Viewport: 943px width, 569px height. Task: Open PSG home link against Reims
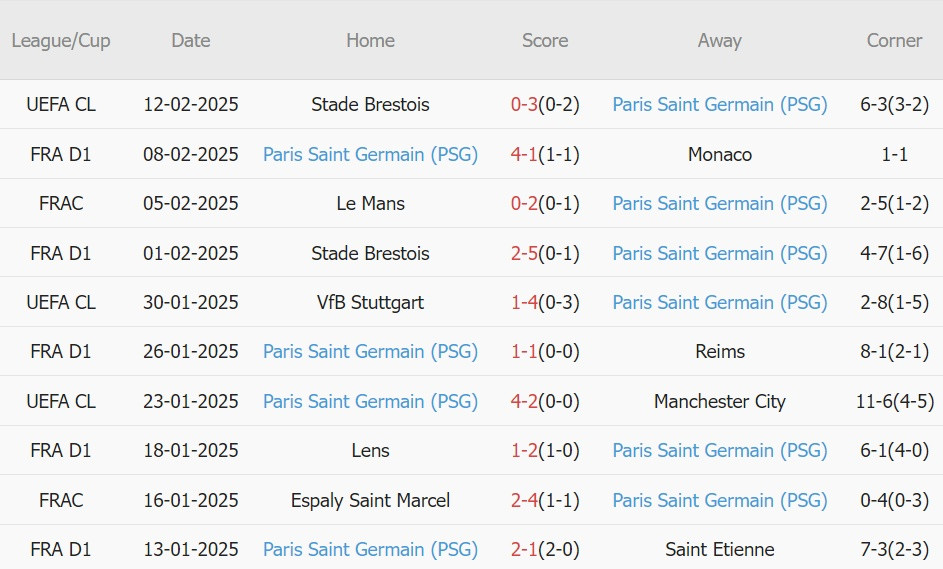pyautogui.click(x=370, y=352)
